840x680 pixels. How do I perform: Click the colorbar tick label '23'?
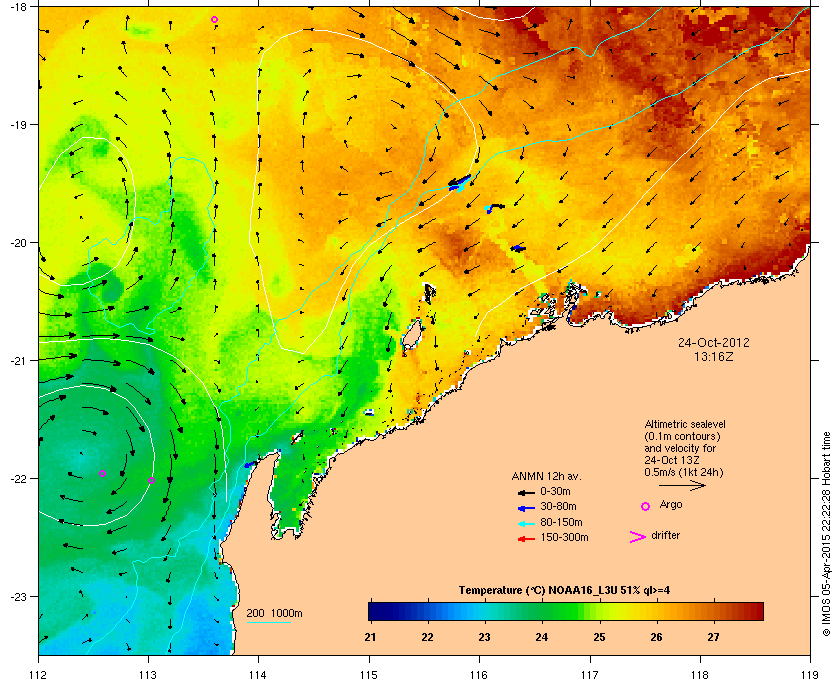point(484,637)
